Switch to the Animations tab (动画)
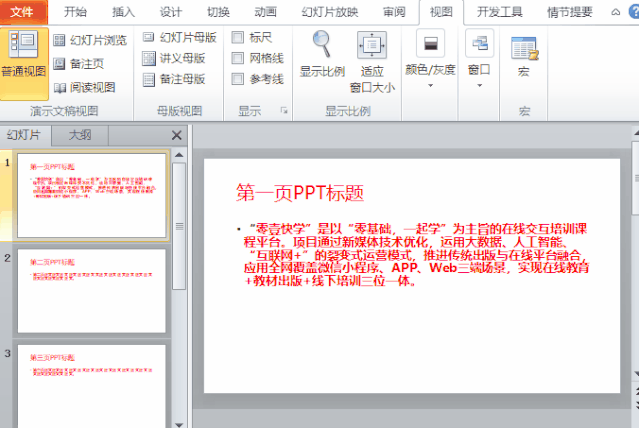The width and height of the screenshot is (639, 428). point(265,12)
